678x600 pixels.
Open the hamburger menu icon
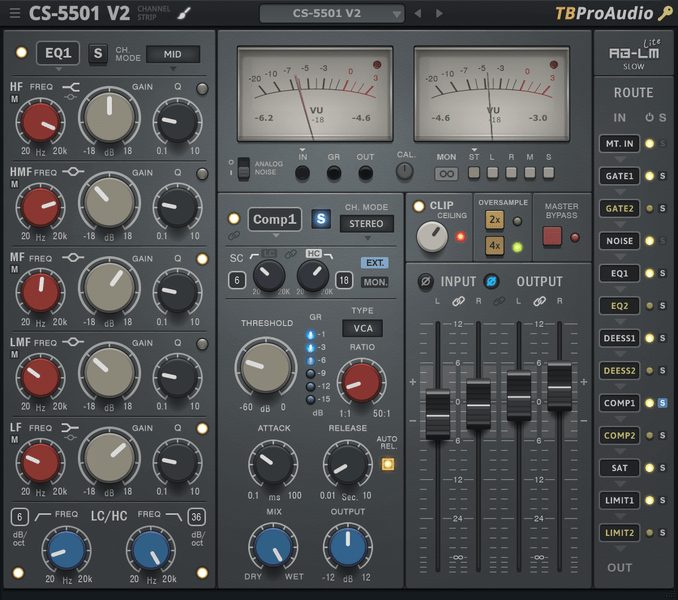[x=15, y=13]
